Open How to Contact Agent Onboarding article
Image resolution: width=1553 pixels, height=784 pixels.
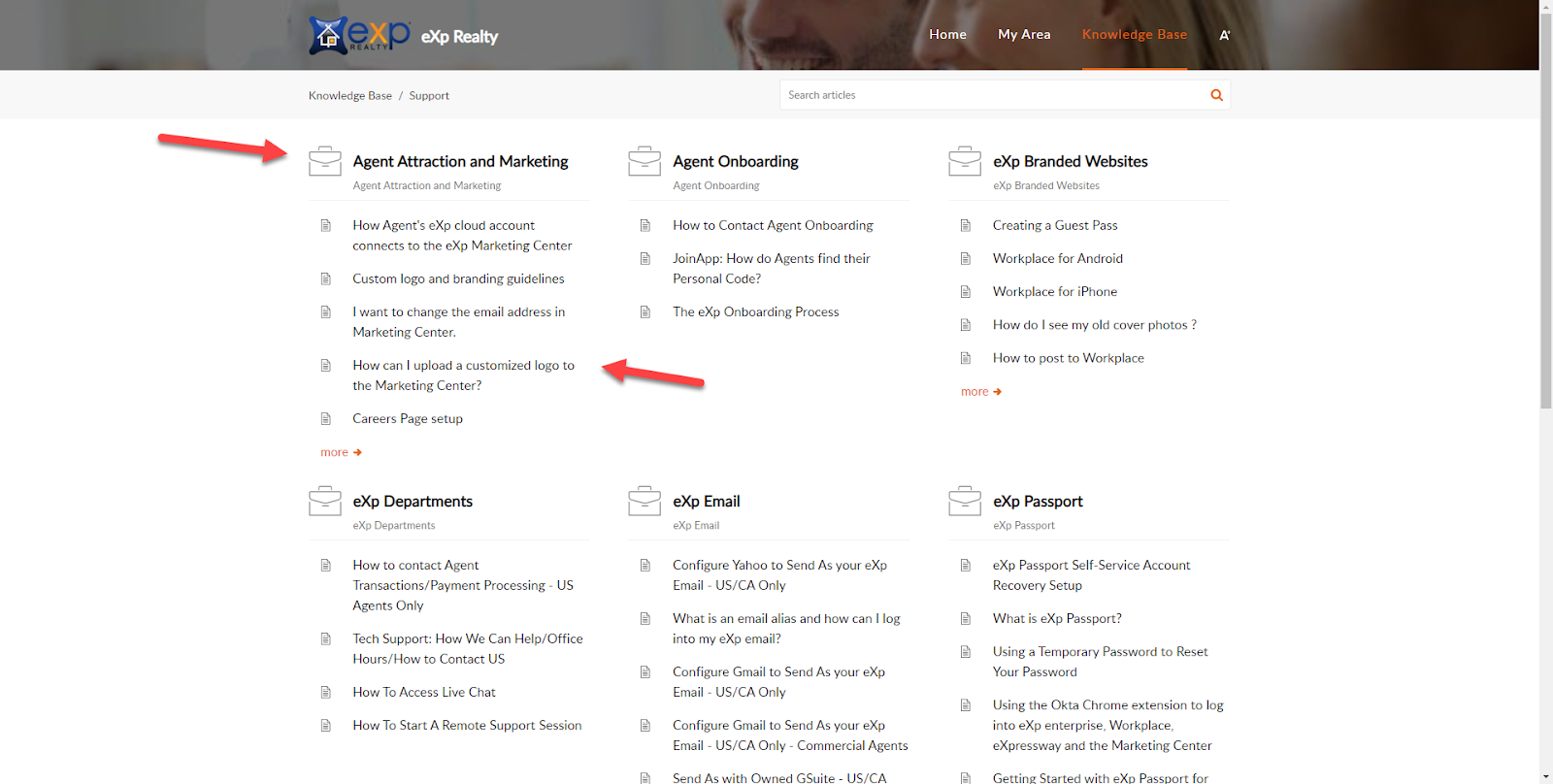click(x=773, y=225)
